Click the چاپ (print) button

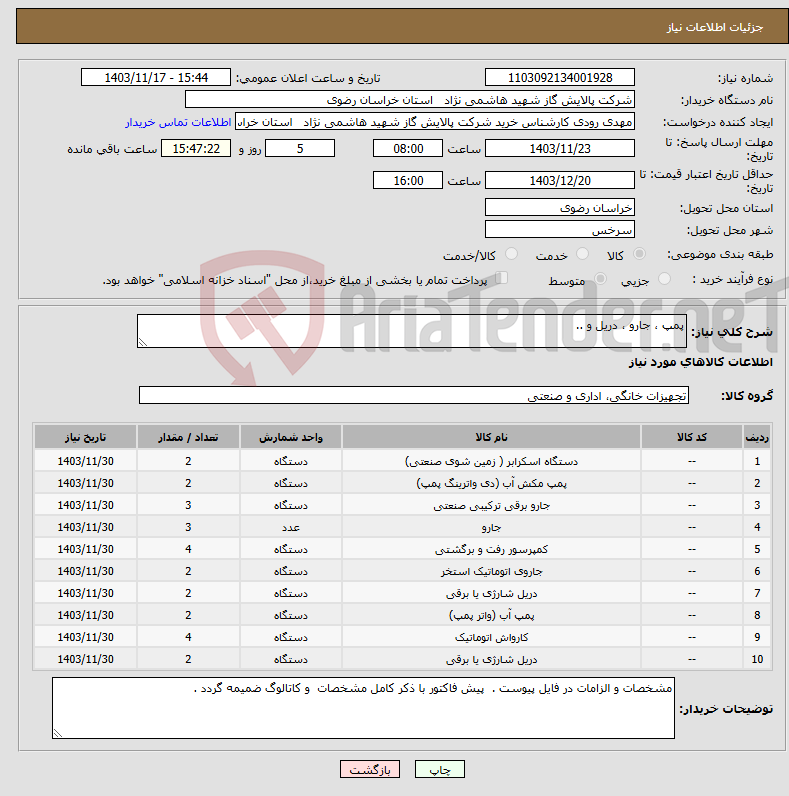tap(440, 769)
